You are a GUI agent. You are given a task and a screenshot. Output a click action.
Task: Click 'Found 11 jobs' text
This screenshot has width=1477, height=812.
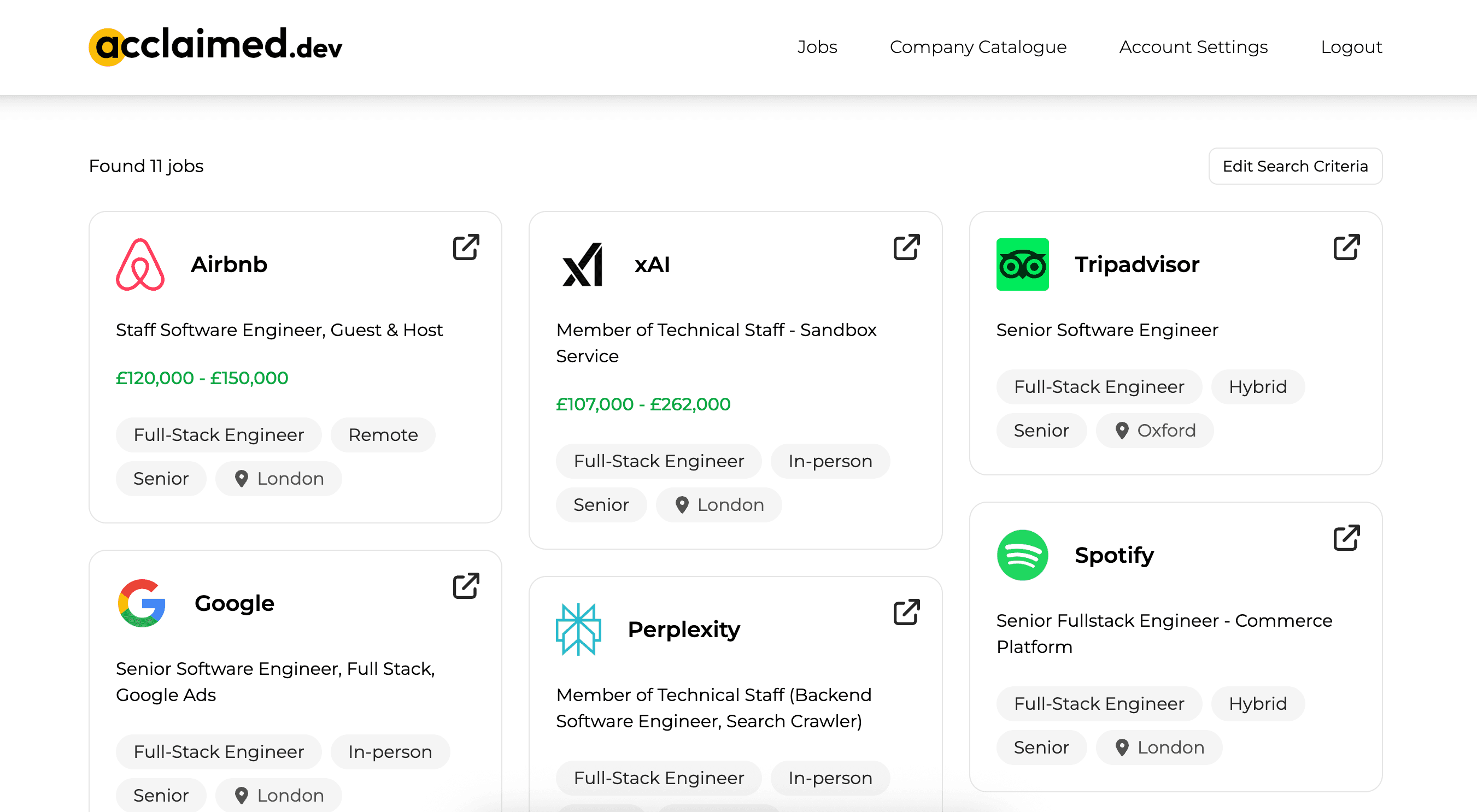click(x=146, y=166)
